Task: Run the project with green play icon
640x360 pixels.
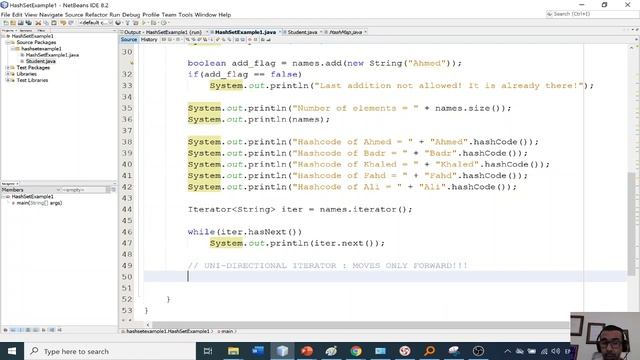Action: coord(144,23)
